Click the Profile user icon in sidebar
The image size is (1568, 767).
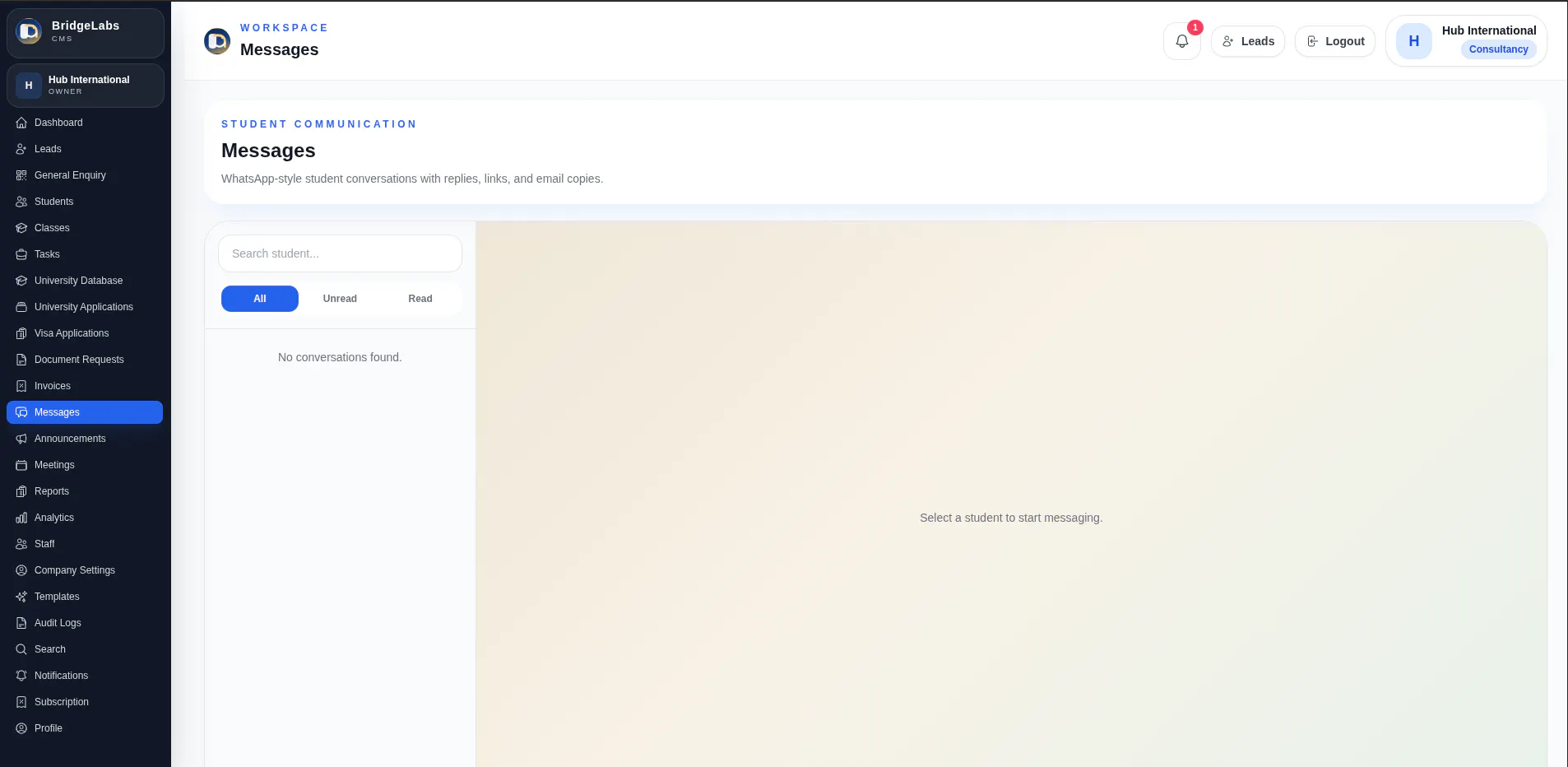click(21, 728)
